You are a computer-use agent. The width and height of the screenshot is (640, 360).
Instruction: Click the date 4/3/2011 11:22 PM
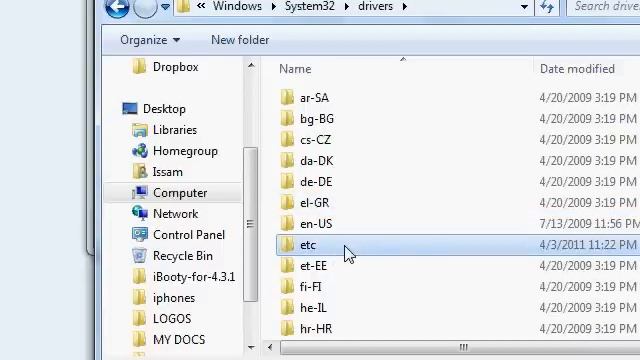point(588,245)
